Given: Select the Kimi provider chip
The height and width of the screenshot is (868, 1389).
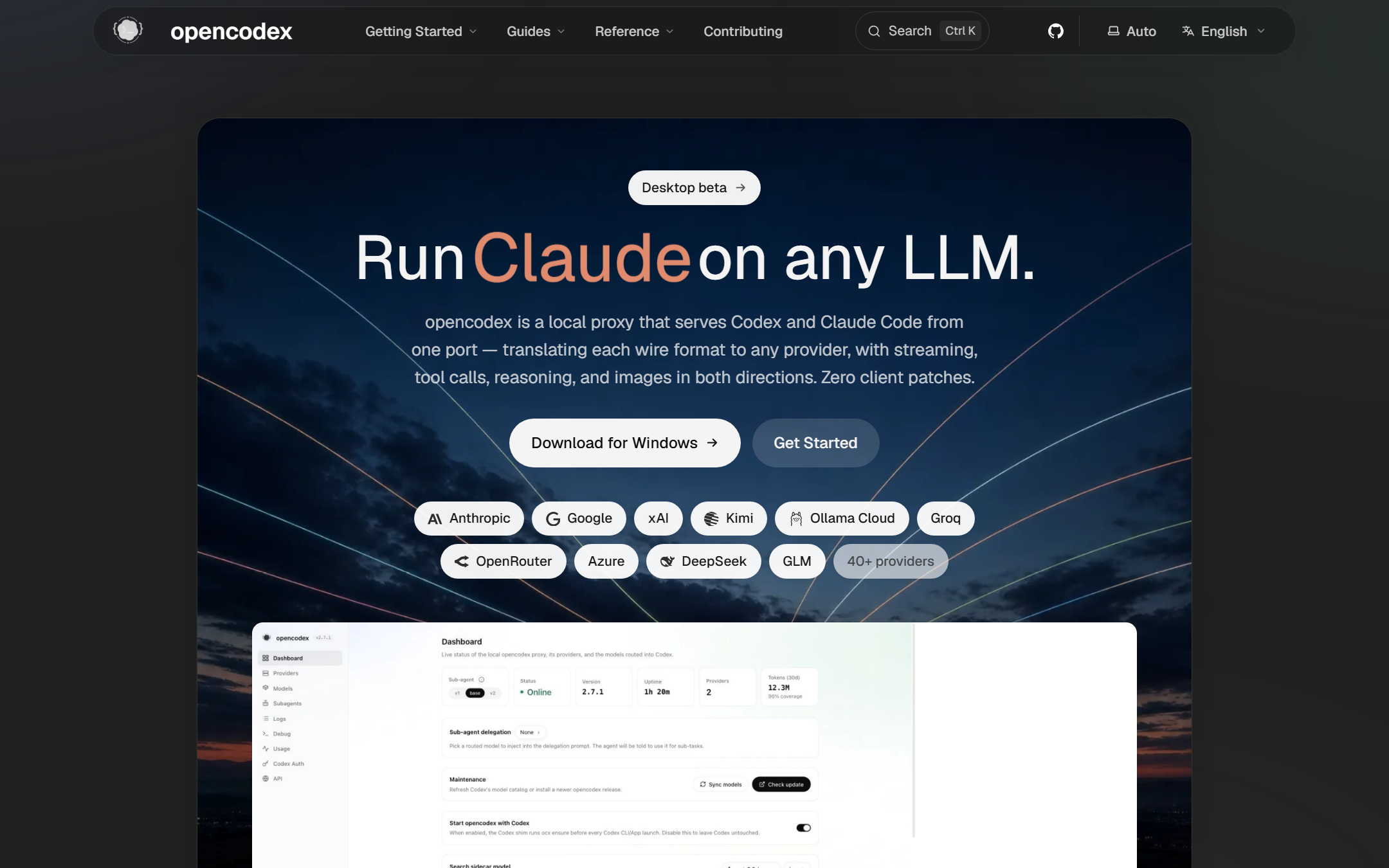Looking at the screenshot, I should point(729,518).
